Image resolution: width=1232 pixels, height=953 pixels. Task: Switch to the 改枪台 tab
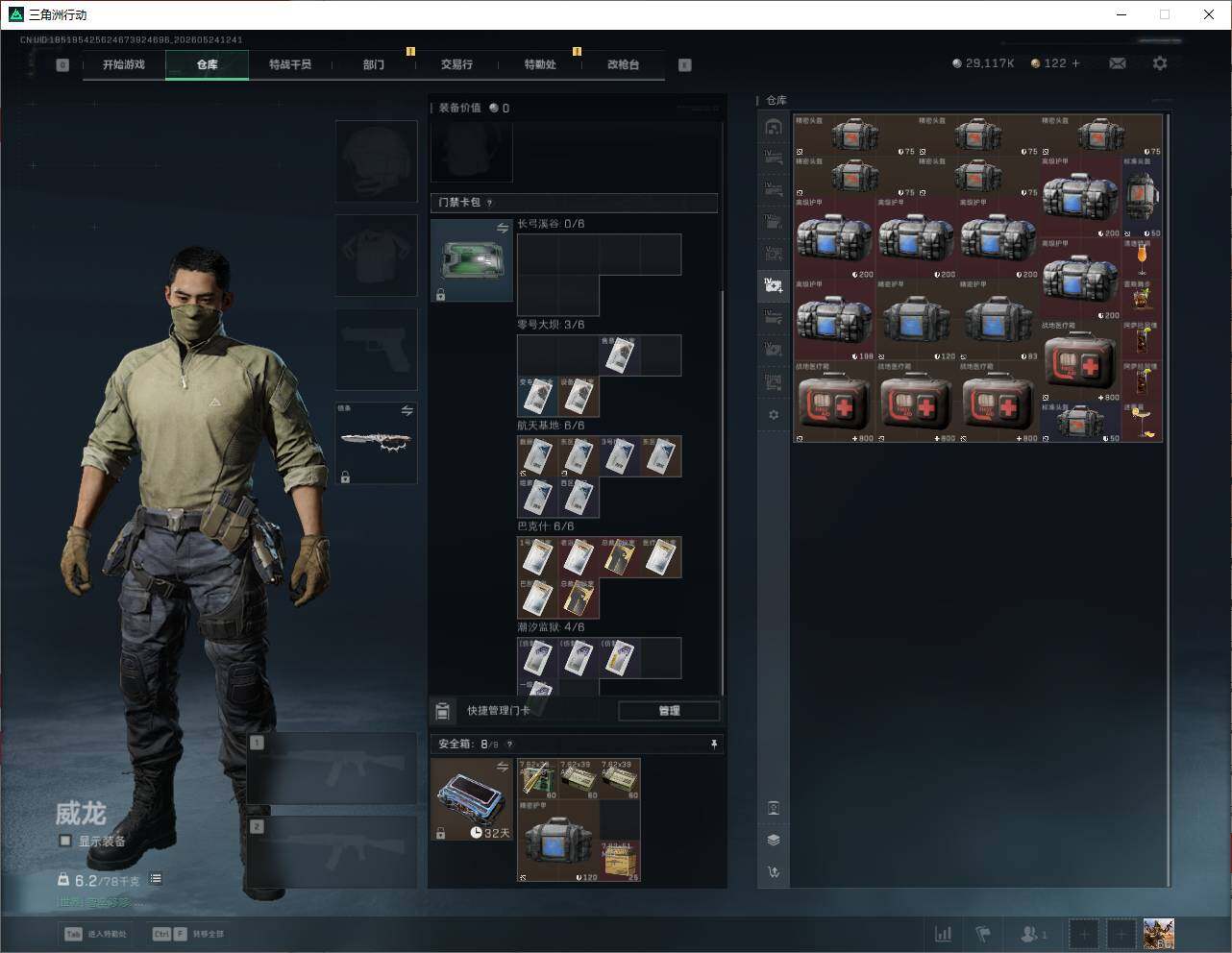(623, 64)
